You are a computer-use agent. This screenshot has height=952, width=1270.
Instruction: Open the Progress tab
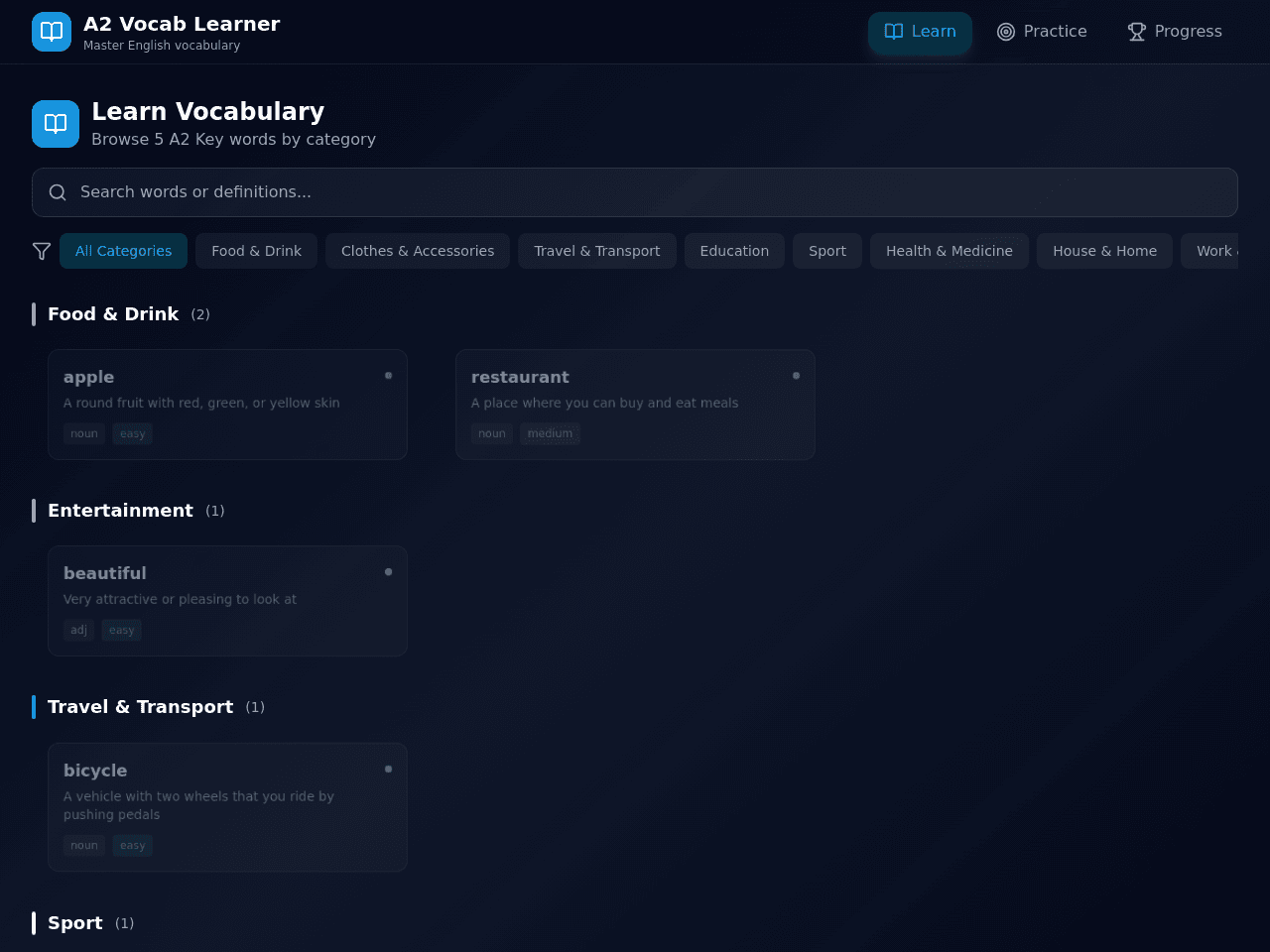(x=1175, y=32)
